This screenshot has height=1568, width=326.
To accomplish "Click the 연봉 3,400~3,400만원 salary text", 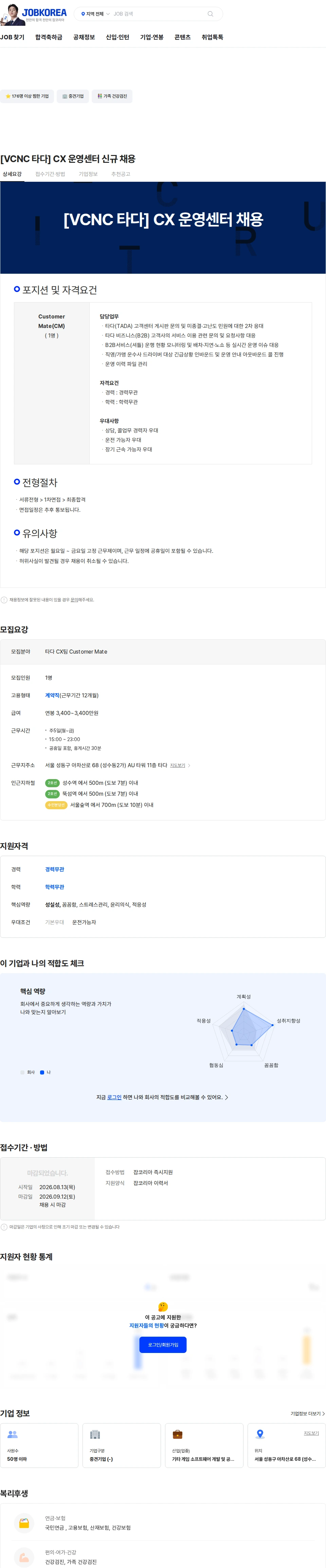I will [x=71, y=713].
